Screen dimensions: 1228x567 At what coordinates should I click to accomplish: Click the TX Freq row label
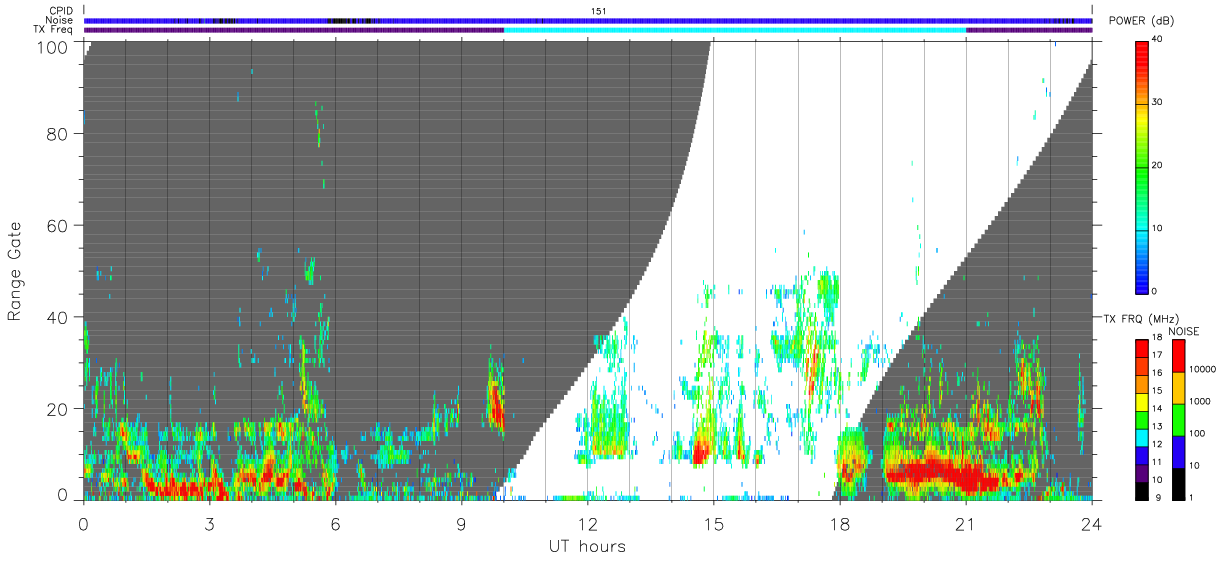tap(53, 29)
